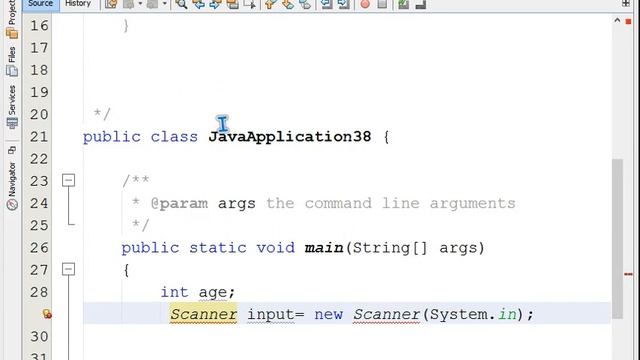Collapse the main method fold at line 27
The image size is (640, 360).
pos(69,269)
